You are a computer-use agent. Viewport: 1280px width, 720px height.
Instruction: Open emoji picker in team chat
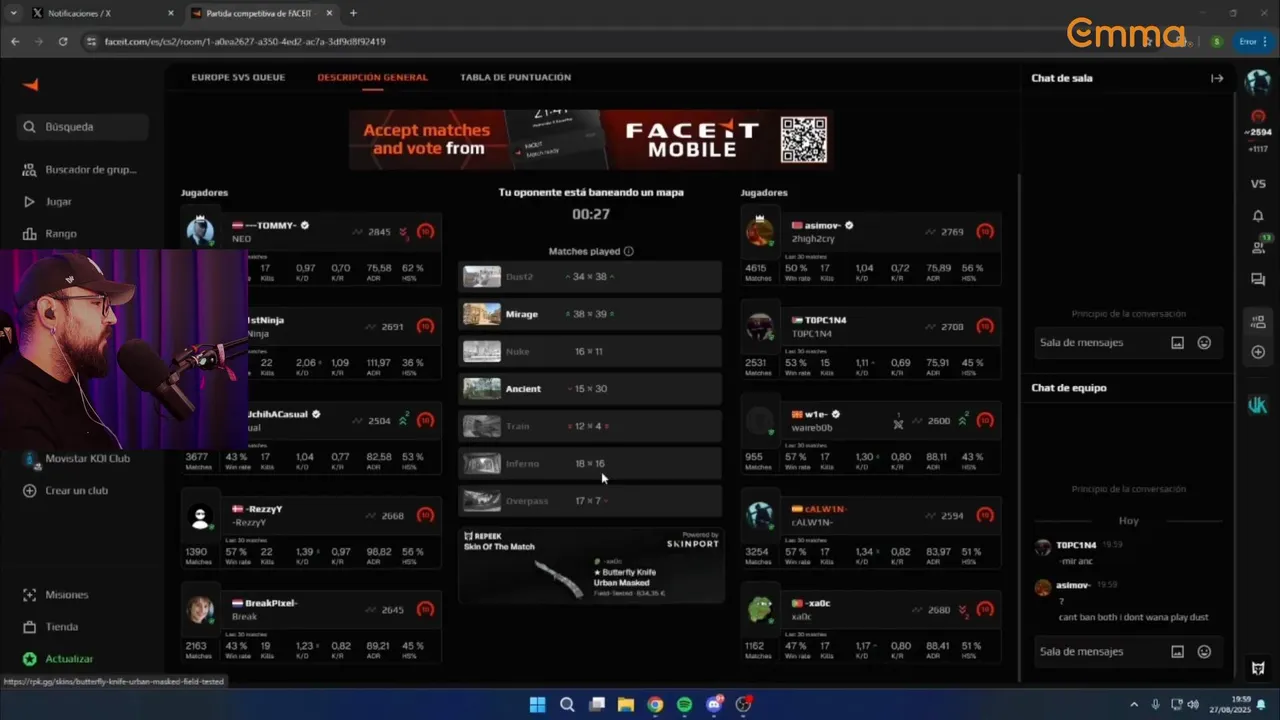[x=1204, y=651]
